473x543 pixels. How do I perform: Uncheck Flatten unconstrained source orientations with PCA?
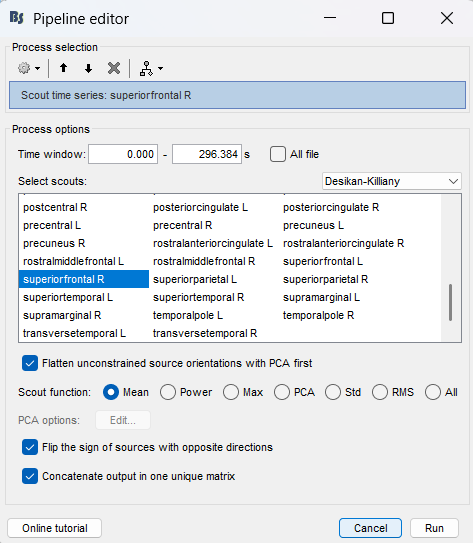30,363
